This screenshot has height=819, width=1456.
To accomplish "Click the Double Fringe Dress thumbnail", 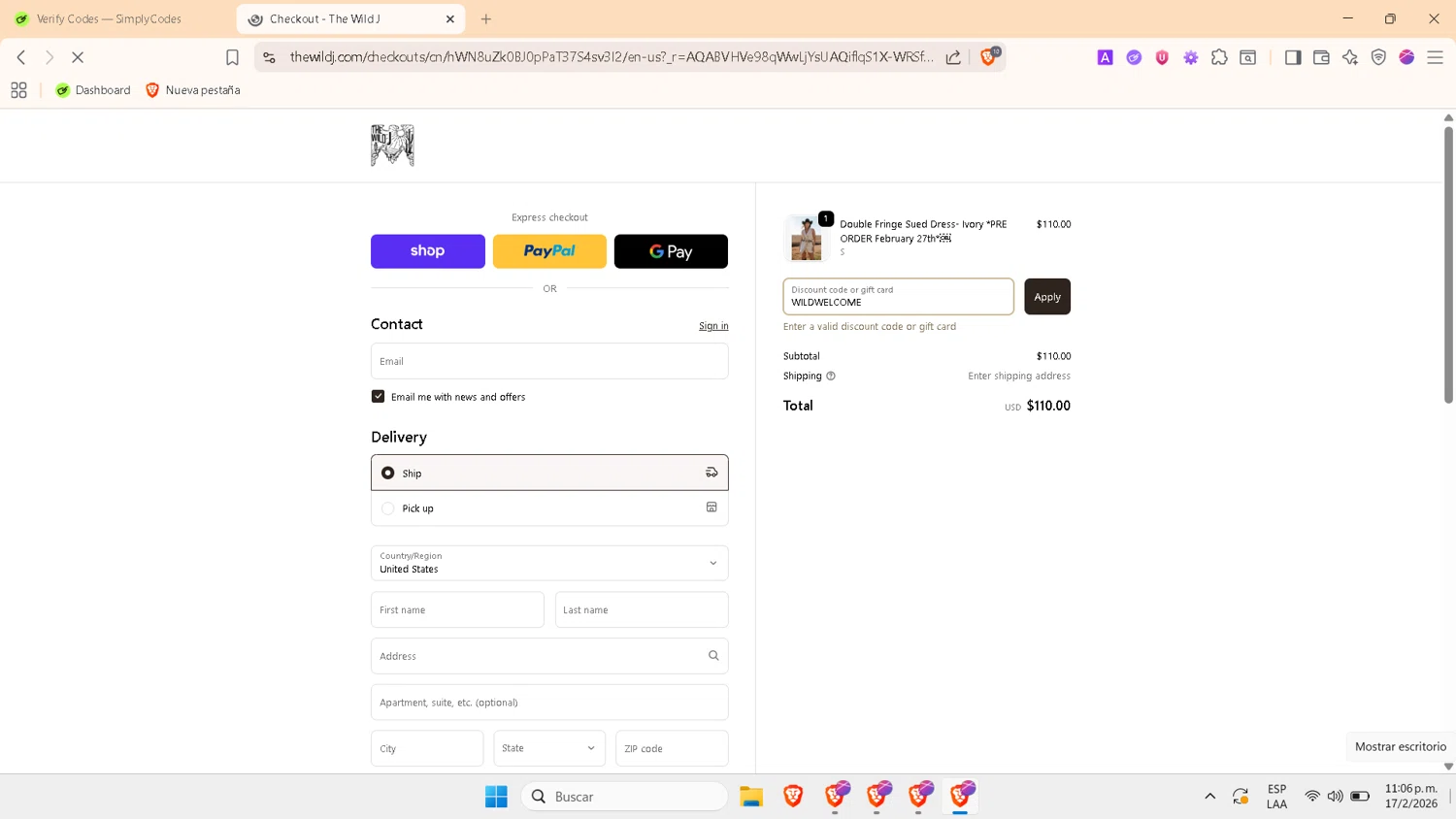I will pyautogui.click(x=807, y=239).
